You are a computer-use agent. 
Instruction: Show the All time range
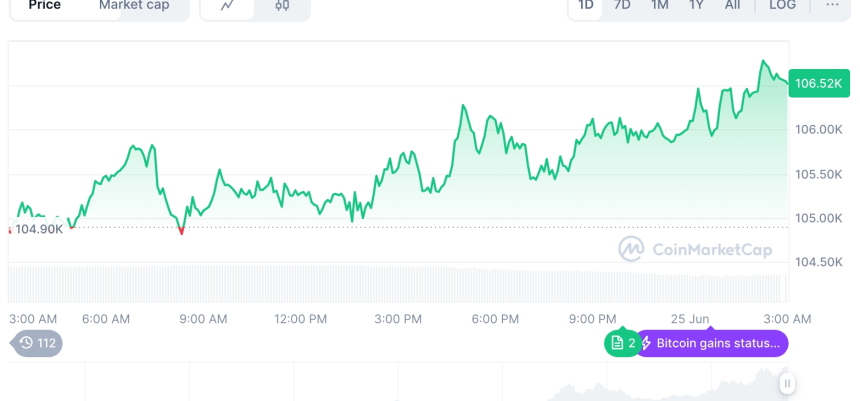[x=733, y=5]
